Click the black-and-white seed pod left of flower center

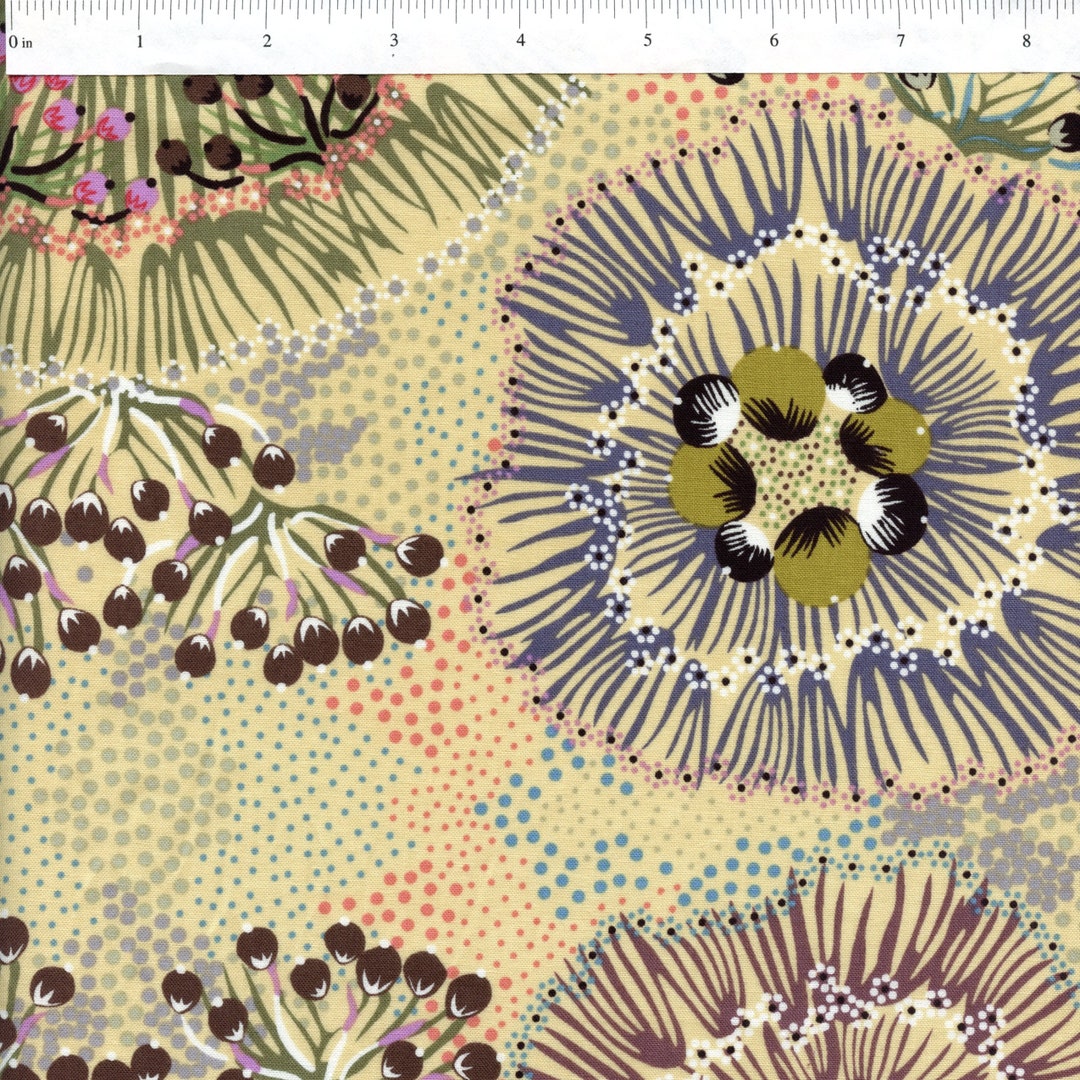point(707,412)
